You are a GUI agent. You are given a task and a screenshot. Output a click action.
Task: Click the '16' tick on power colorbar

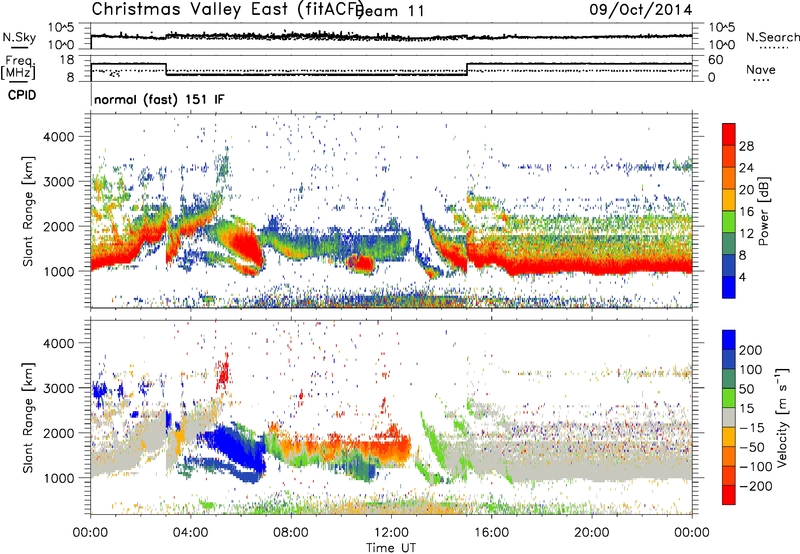point(746,212)
